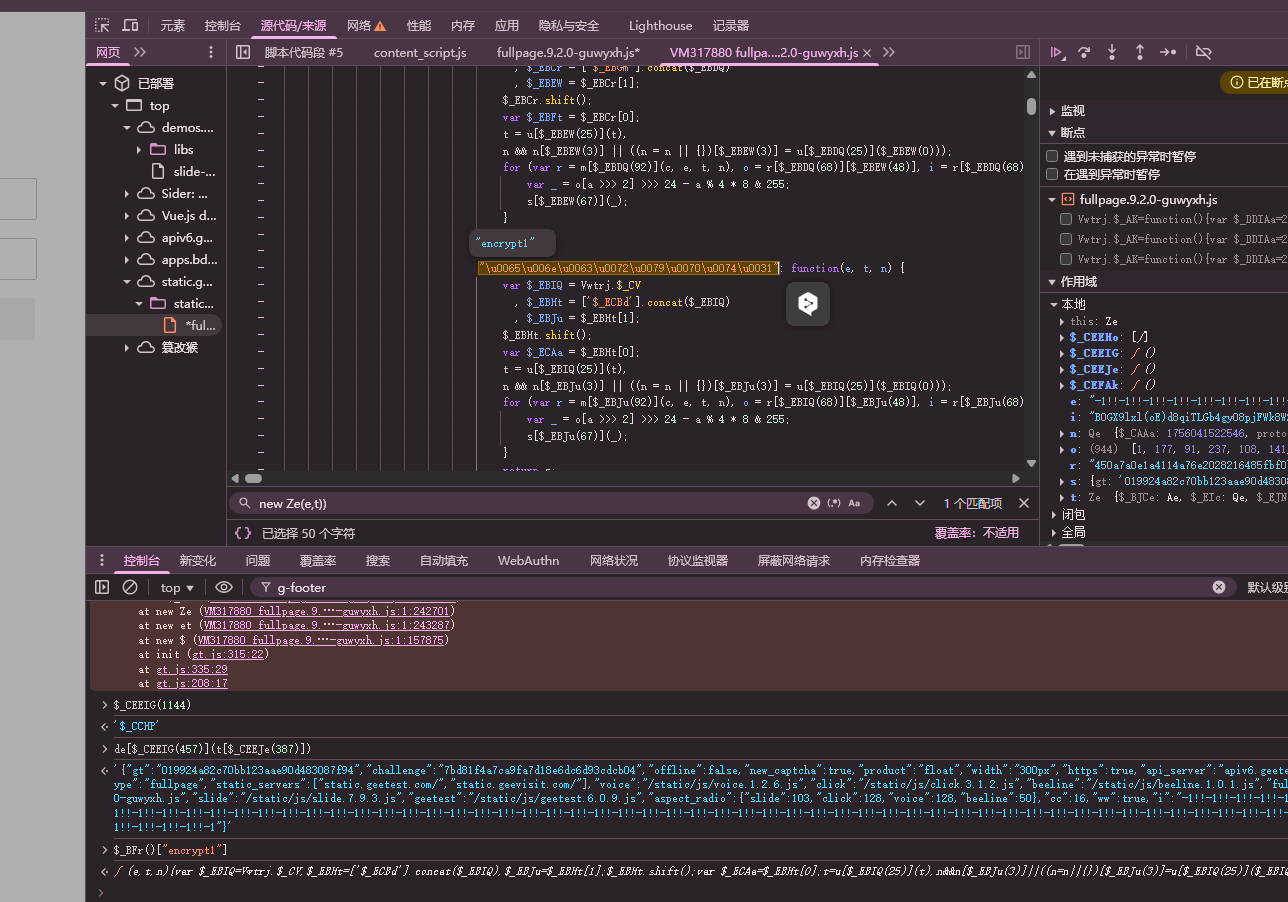
Task: Expand the libs folder
Action: click(x=139, y=149)
